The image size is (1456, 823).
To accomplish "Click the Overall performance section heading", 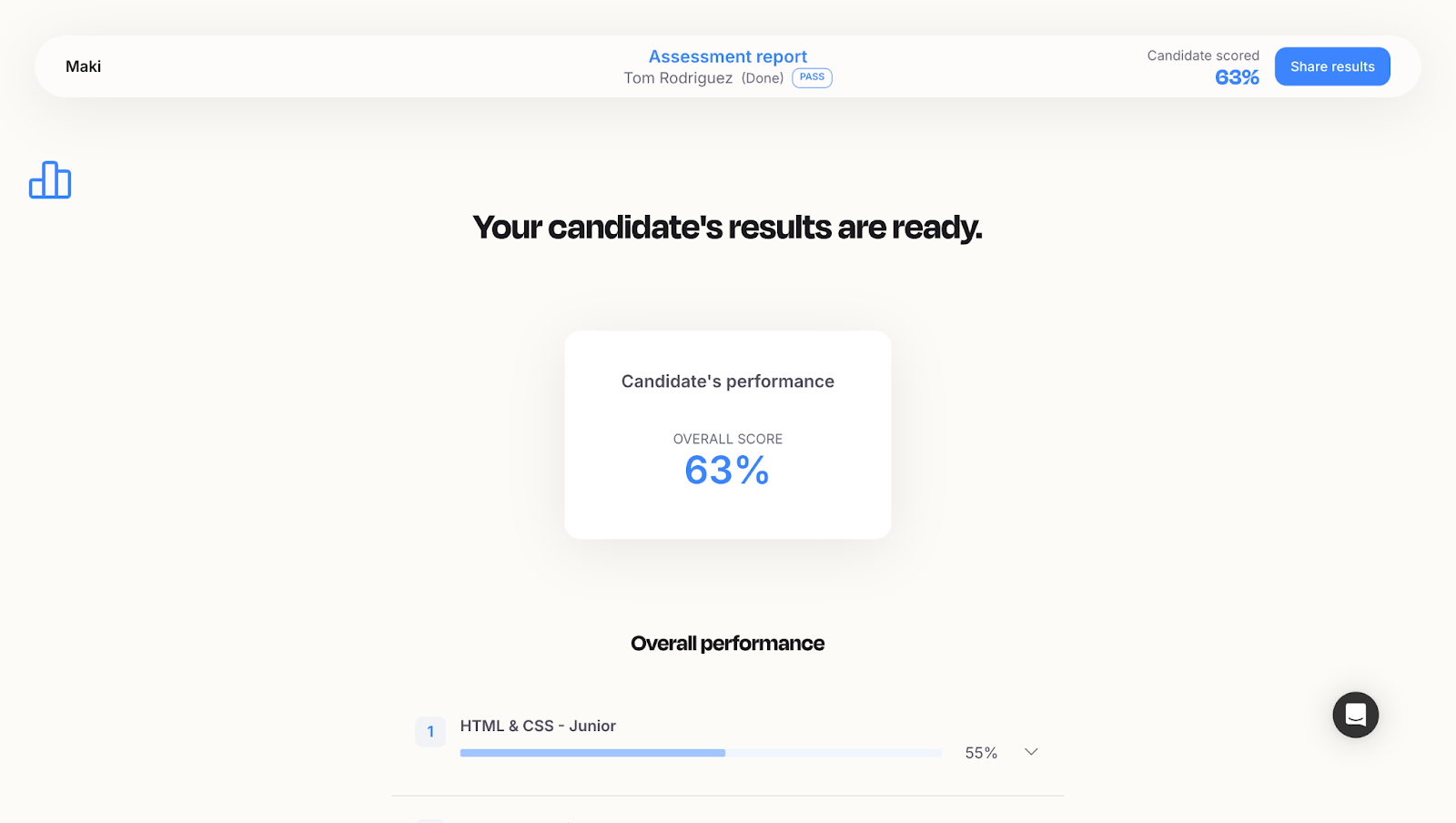I will click(727, 644).
